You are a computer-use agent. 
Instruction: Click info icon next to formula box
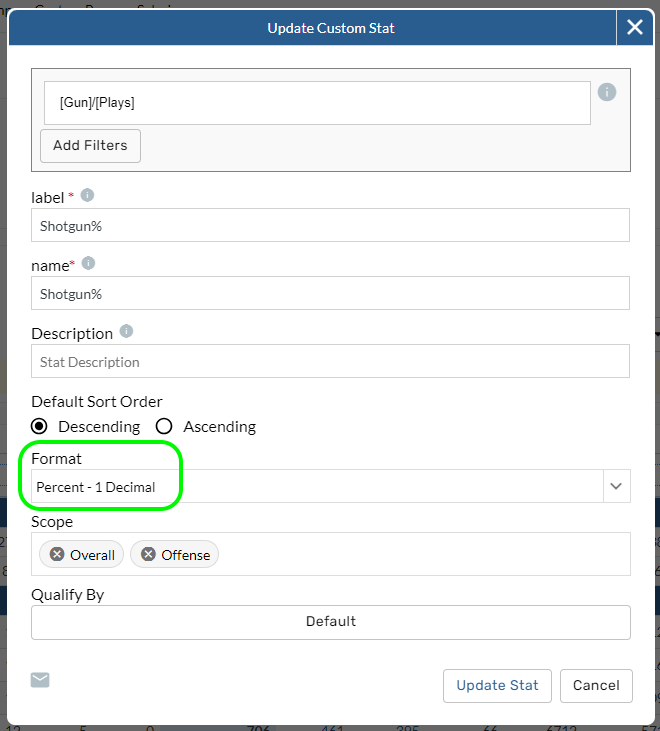coord(606,92)
